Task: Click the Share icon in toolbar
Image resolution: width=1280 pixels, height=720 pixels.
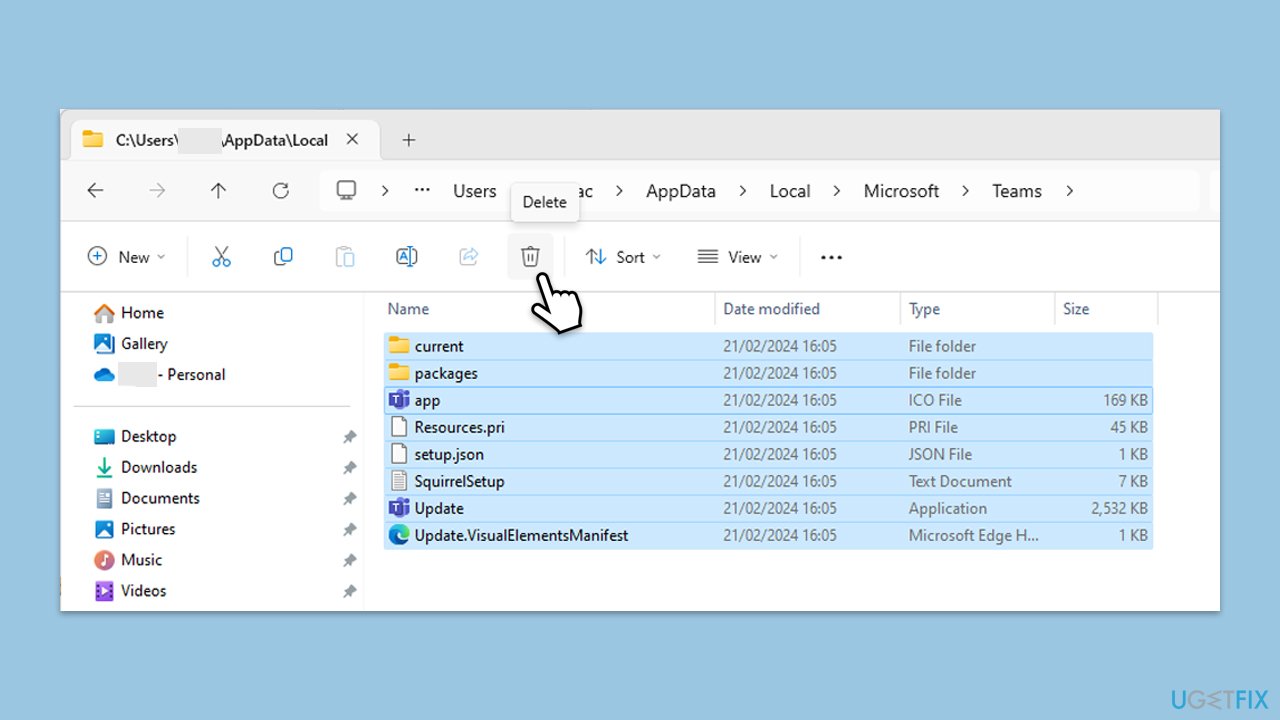Action: [469, 257]
